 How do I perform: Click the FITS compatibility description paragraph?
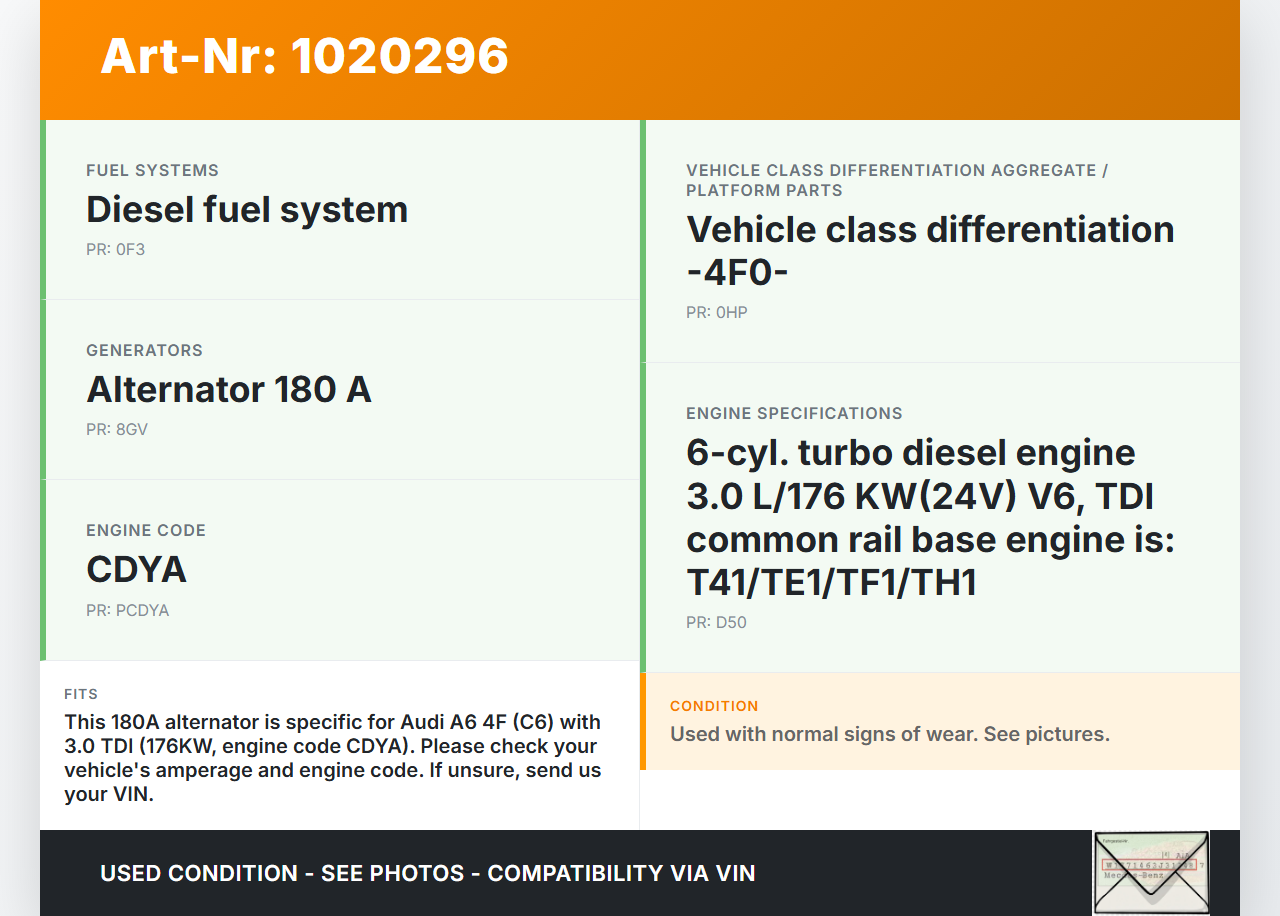pyautogui.click(x=333, y=758)
